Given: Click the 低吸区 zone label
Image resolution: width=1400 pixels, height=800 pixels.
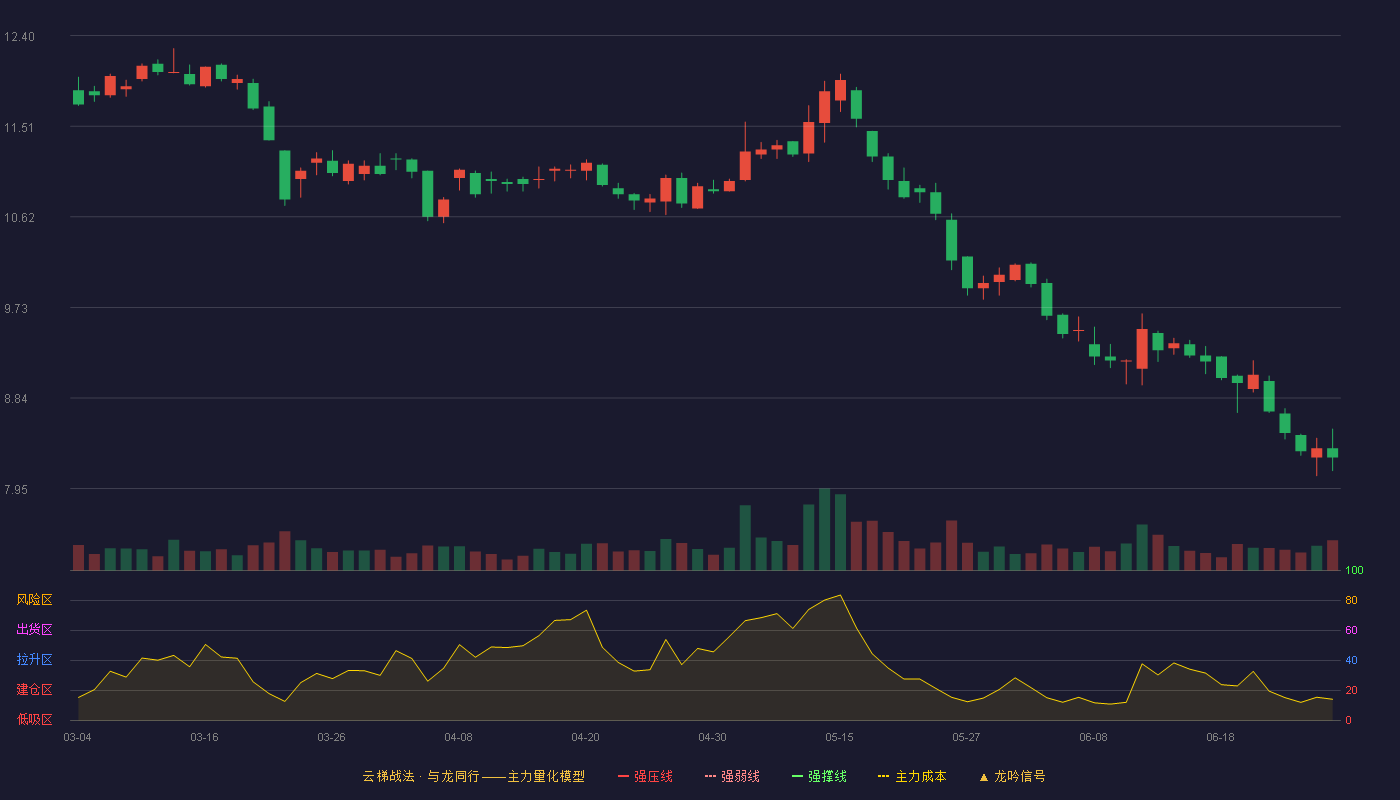Looking at the screenshot, I should 34,719.
